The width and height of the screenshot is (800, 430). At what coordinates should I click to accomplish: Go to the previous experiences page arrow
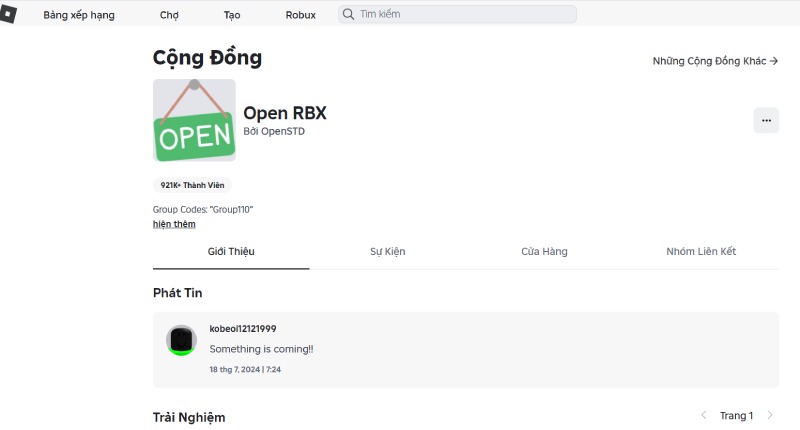tap(704, 415)
